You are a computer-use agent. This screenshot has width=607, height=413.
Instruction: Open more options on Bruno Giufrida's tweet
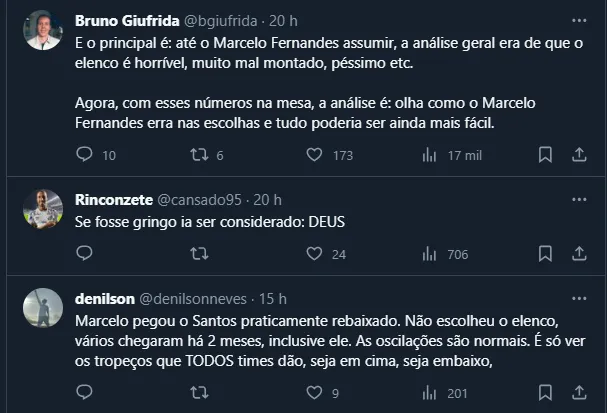click(579, 21)
